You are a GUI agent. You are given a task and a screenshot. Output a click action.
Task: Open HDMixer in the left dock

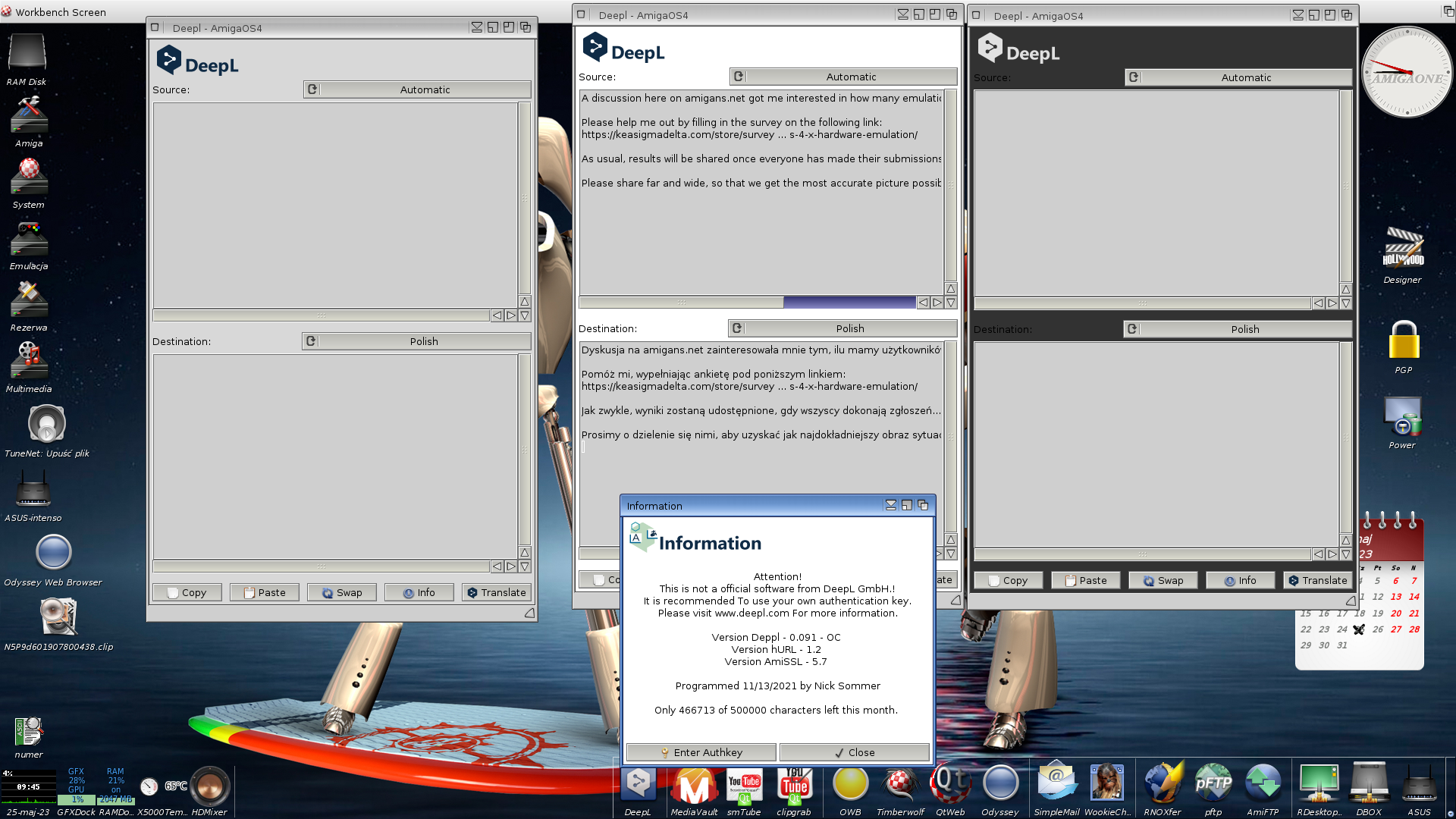[x=209, y=786]
